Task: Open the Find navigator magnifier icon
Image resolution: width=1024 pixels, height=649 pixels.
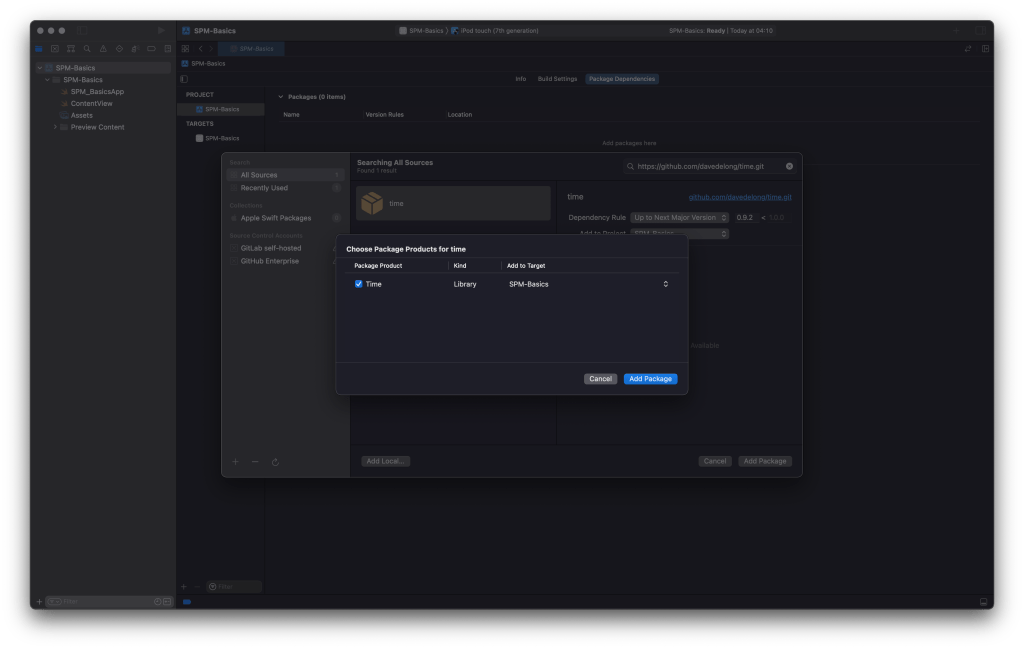Action: (87, 48)
